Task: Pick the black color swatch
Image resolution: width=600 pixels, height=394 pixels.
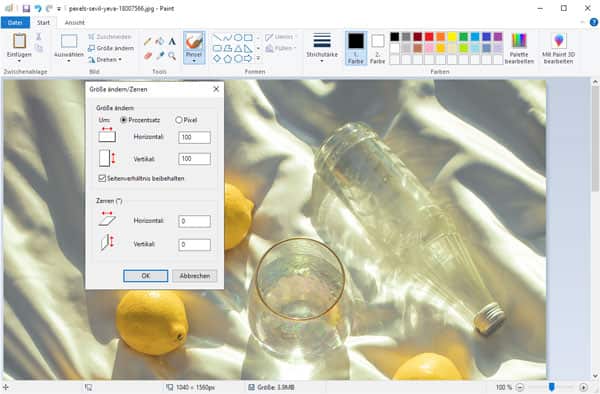Action: pos(395,37)
